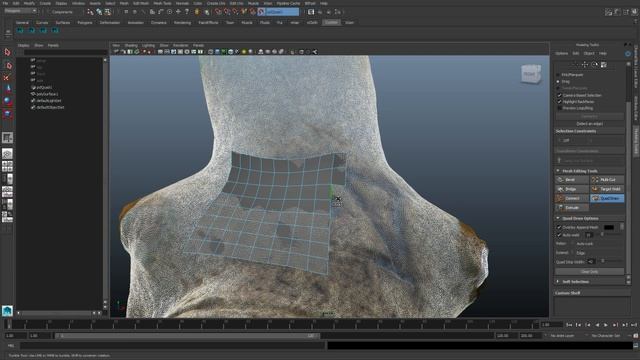Select the arrow Select tool in the toolbox
This screenshot has width=640, height=360.
click(x=7, y=52)
